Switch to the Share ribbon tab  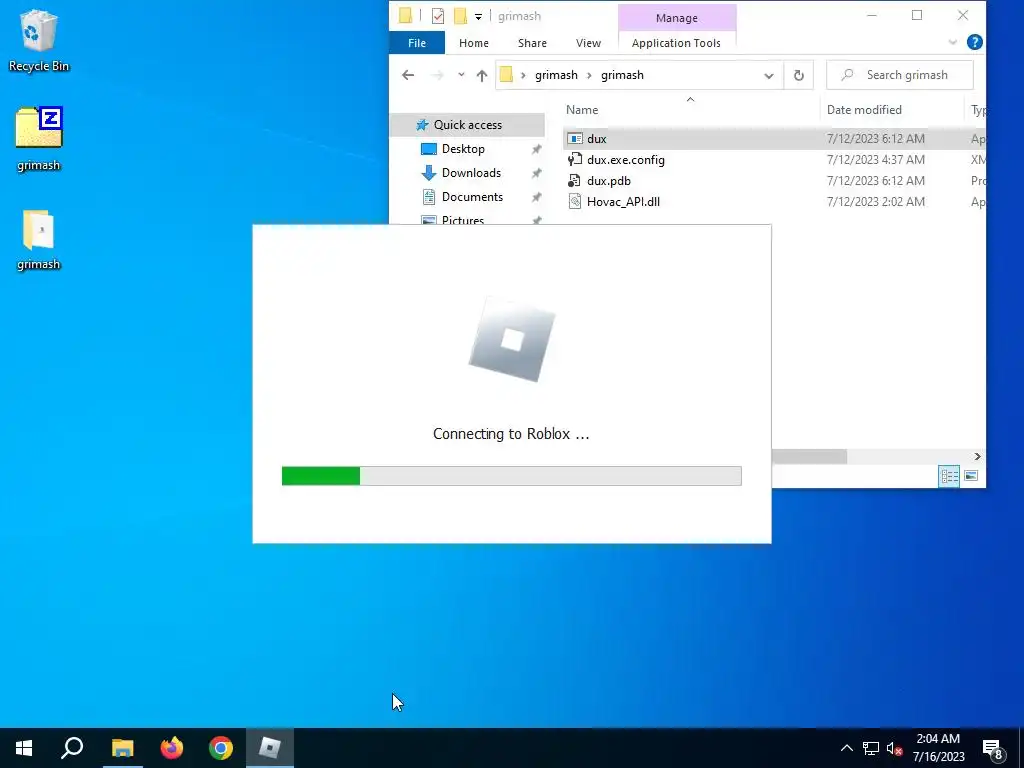point(532,43)
